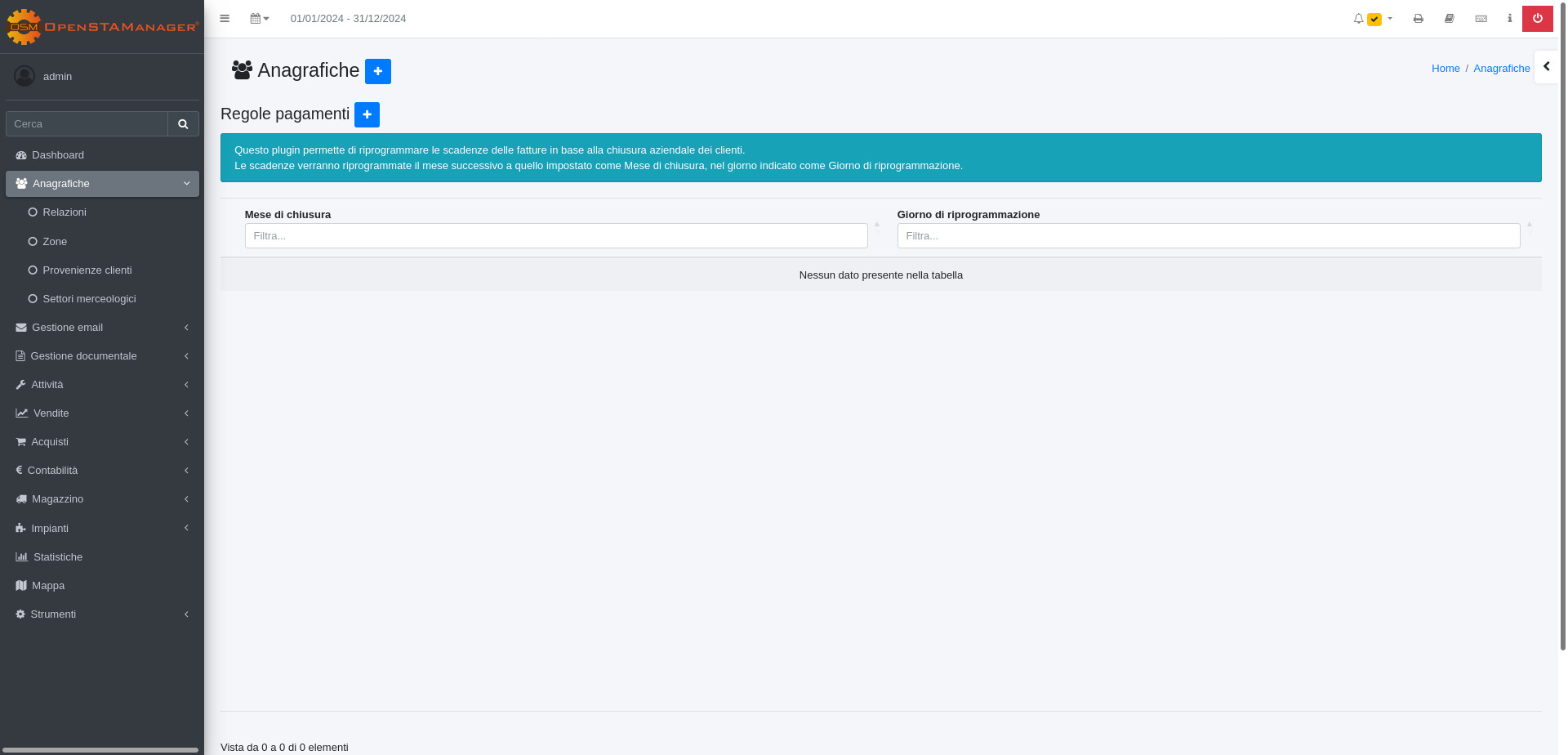The height and width of the screenshot is (755, 1568).
Task: Click the book documentation icon
Action: click(1449, 19)
